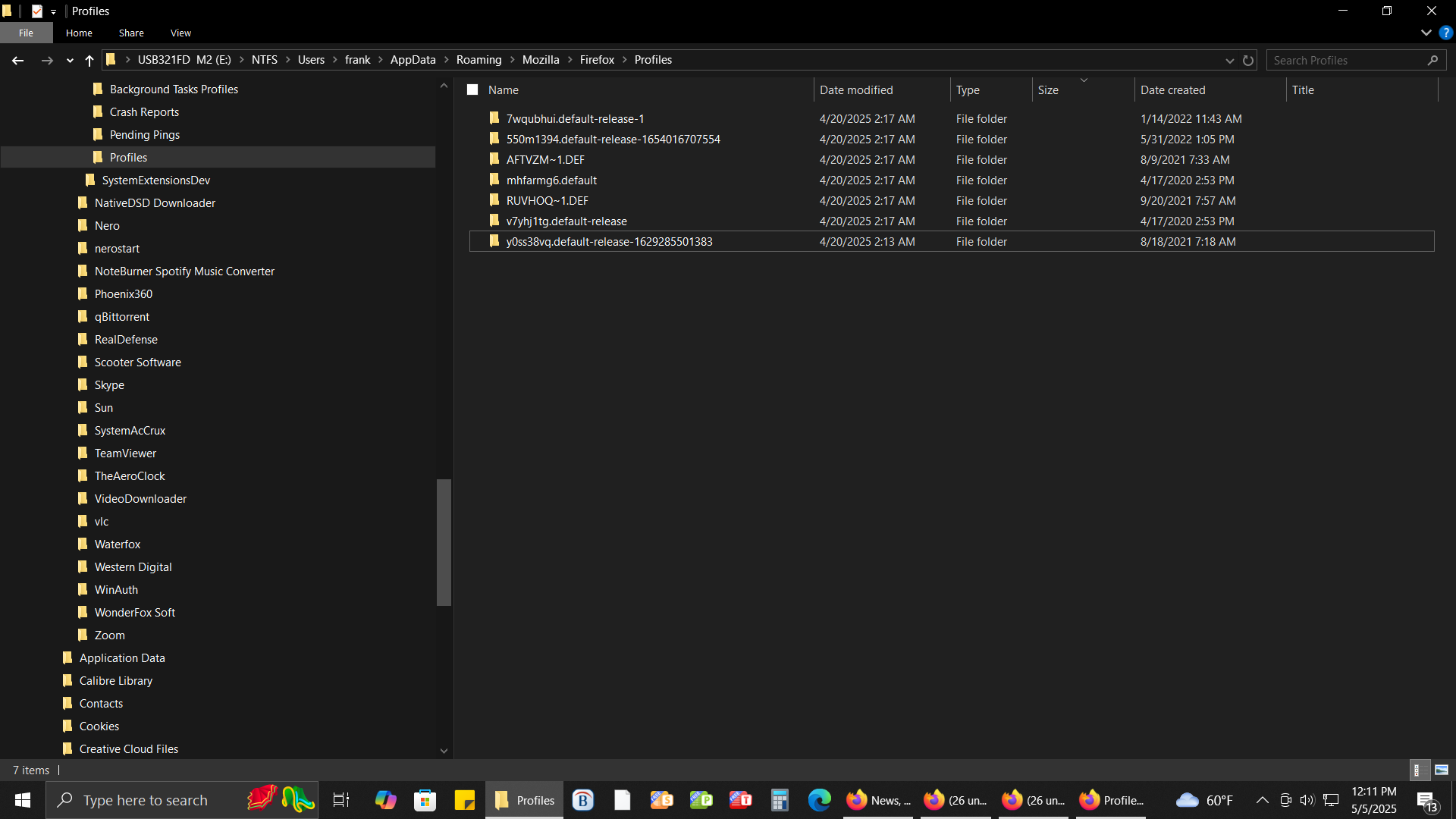1456x819 pixels.
Task: Show hidden system tray icons
Action: (x=1263, y=800)
